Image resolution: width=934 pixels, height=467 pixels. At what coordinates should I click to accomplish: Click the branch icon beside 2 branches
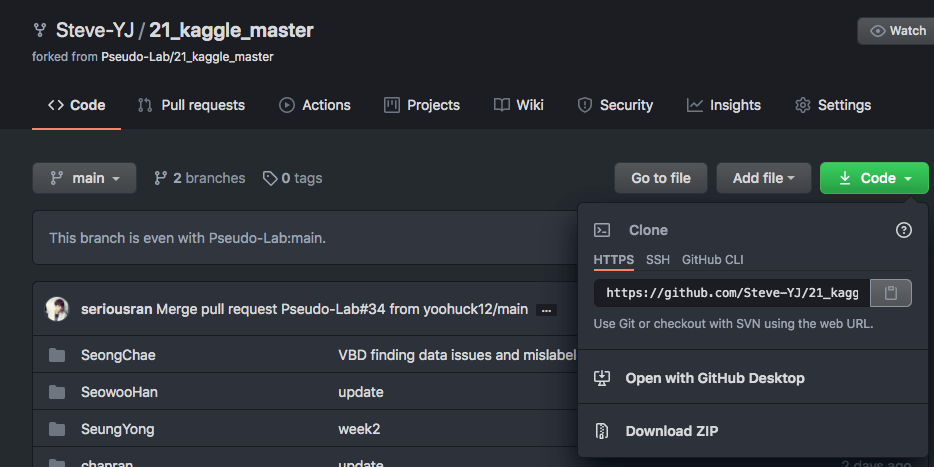(160, 178)
